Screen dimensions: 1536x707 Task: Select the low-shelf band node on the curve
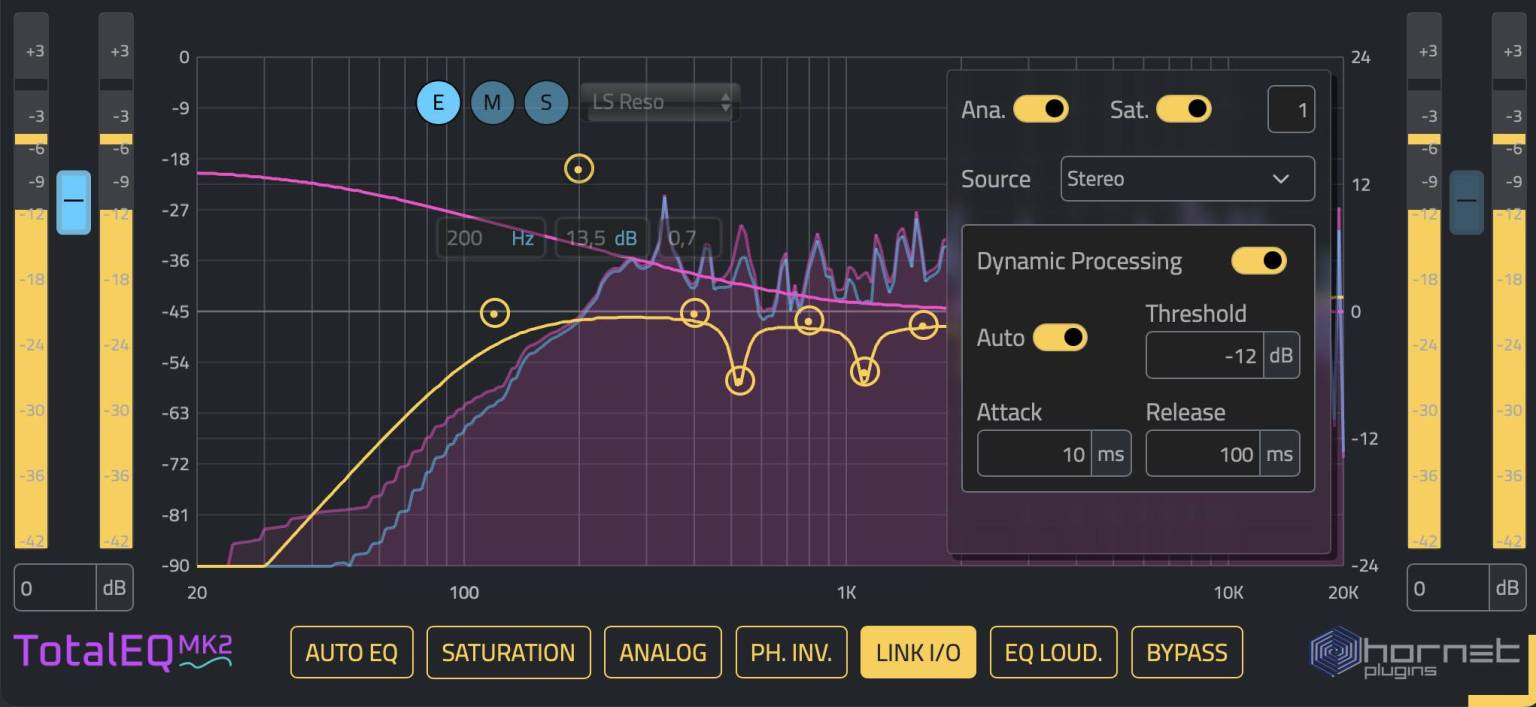[494, 313]
